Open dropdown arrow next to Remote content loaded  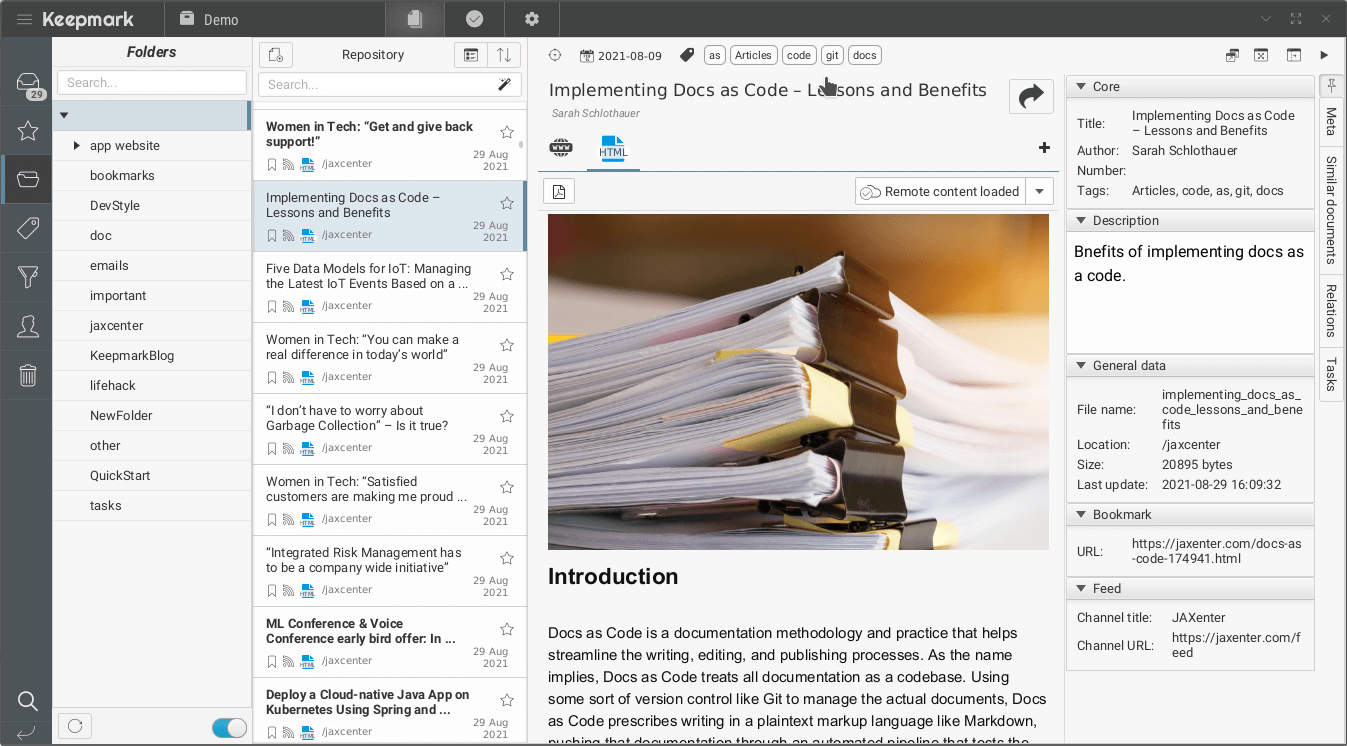pyautogui.click(x=1040, y=192)
